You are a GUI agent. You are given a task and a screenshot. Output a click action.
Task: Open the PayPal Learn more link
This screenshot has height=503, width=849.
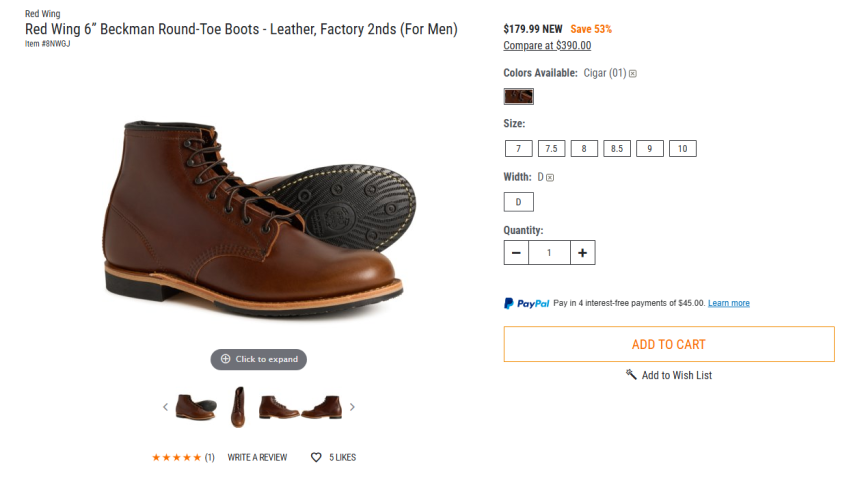point(728,303)
